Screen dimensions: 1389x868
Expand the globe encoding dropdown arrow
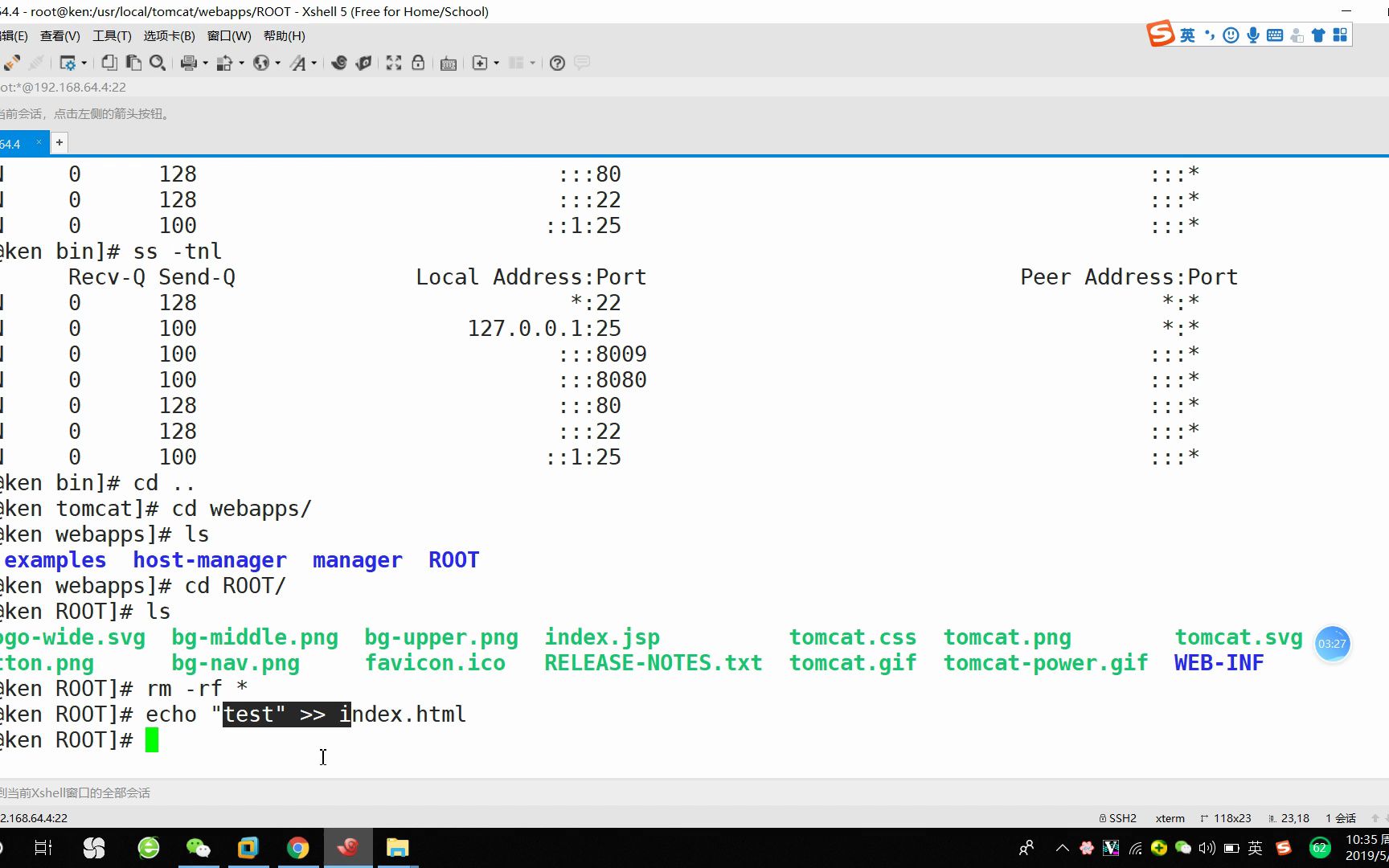point(277,63)
